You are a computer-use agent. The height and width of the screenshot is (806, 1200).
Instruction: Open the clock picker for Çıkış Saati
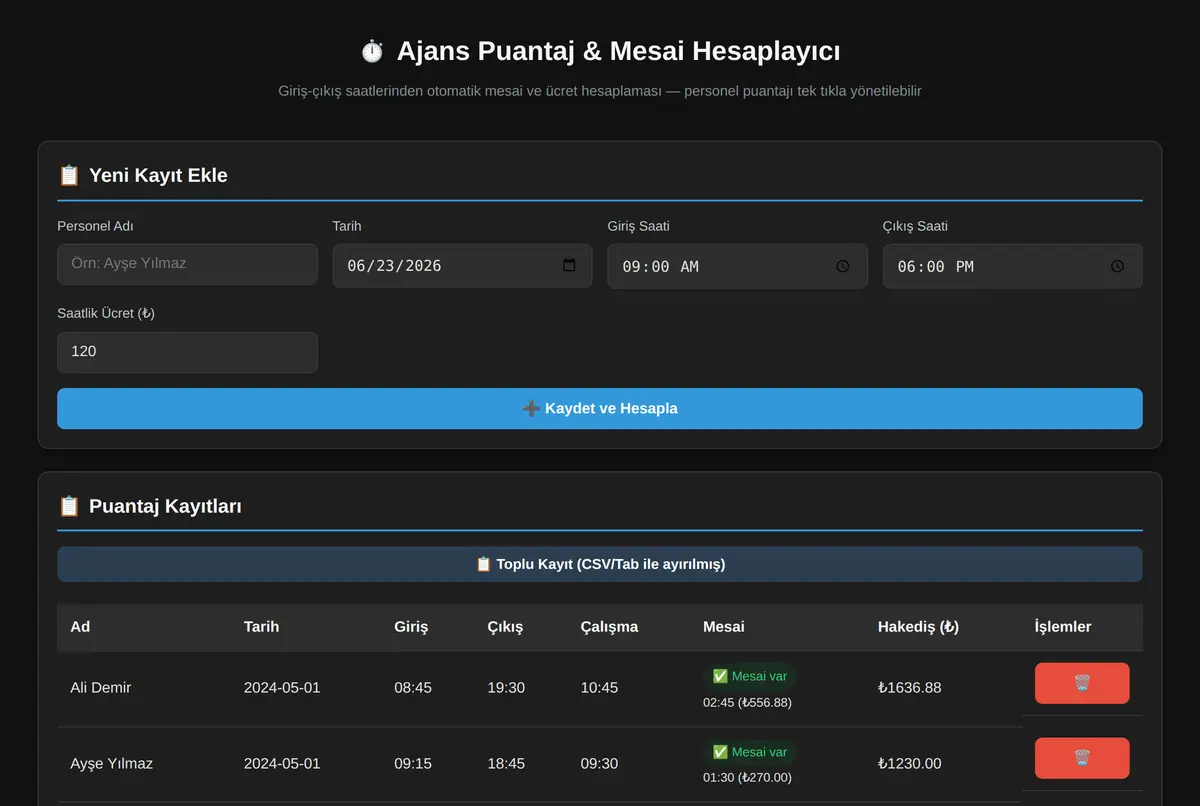[1118, 266]
